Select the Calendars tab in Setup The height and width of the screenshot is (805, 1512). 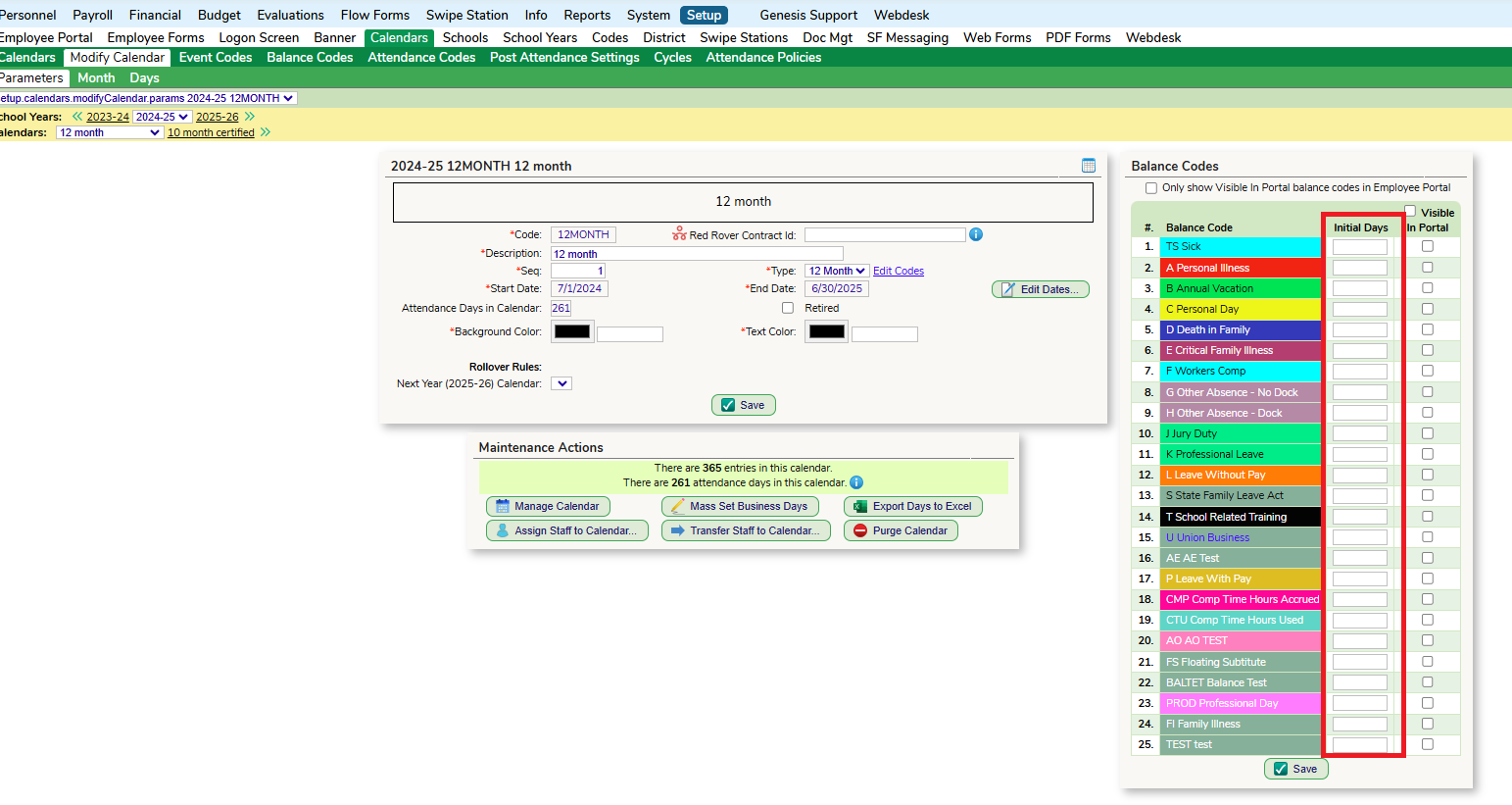399,37
